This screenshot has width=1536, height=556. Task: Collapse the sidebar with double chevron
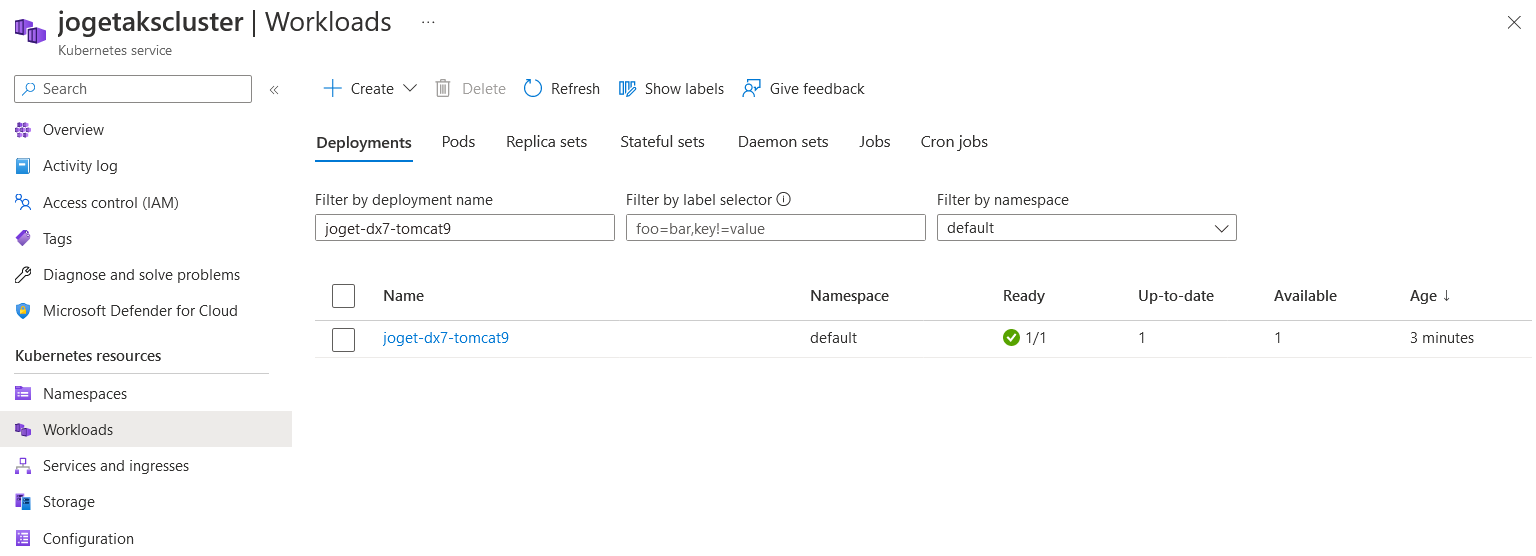pyautogui.click(x=274, y=90)
